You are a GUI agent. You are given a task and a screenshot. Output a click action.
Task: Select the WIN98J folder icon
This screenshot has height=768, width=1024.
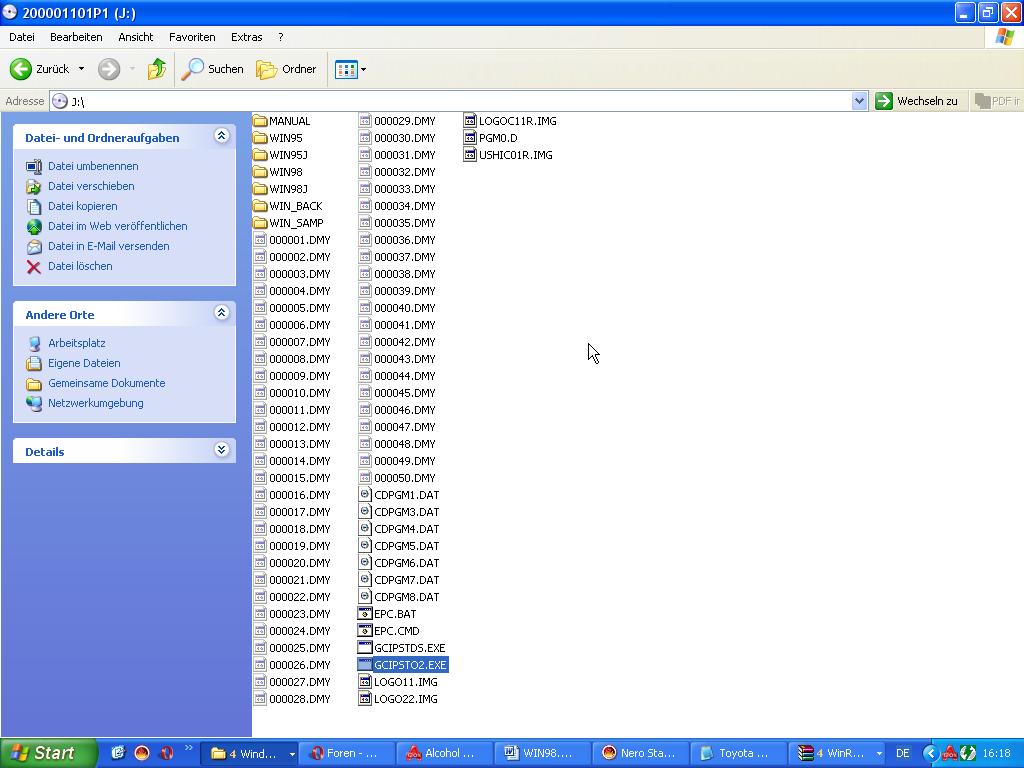point(260,189)
